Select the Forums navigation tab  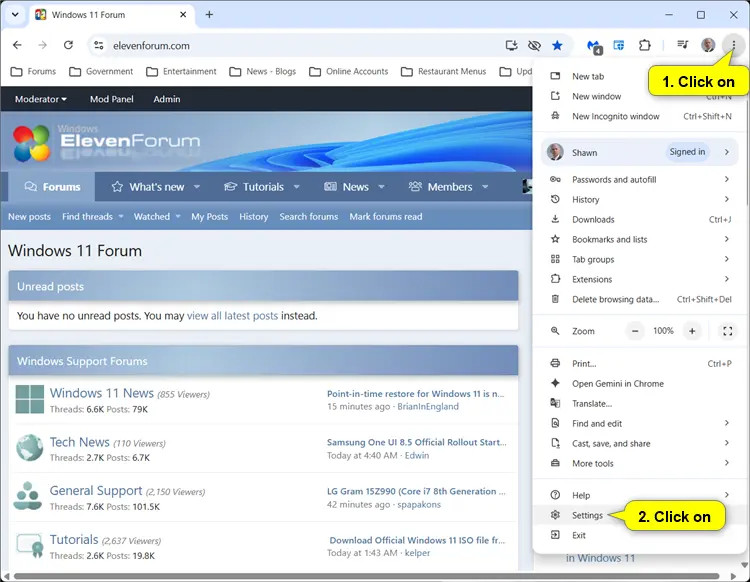[x=52, y=187]
